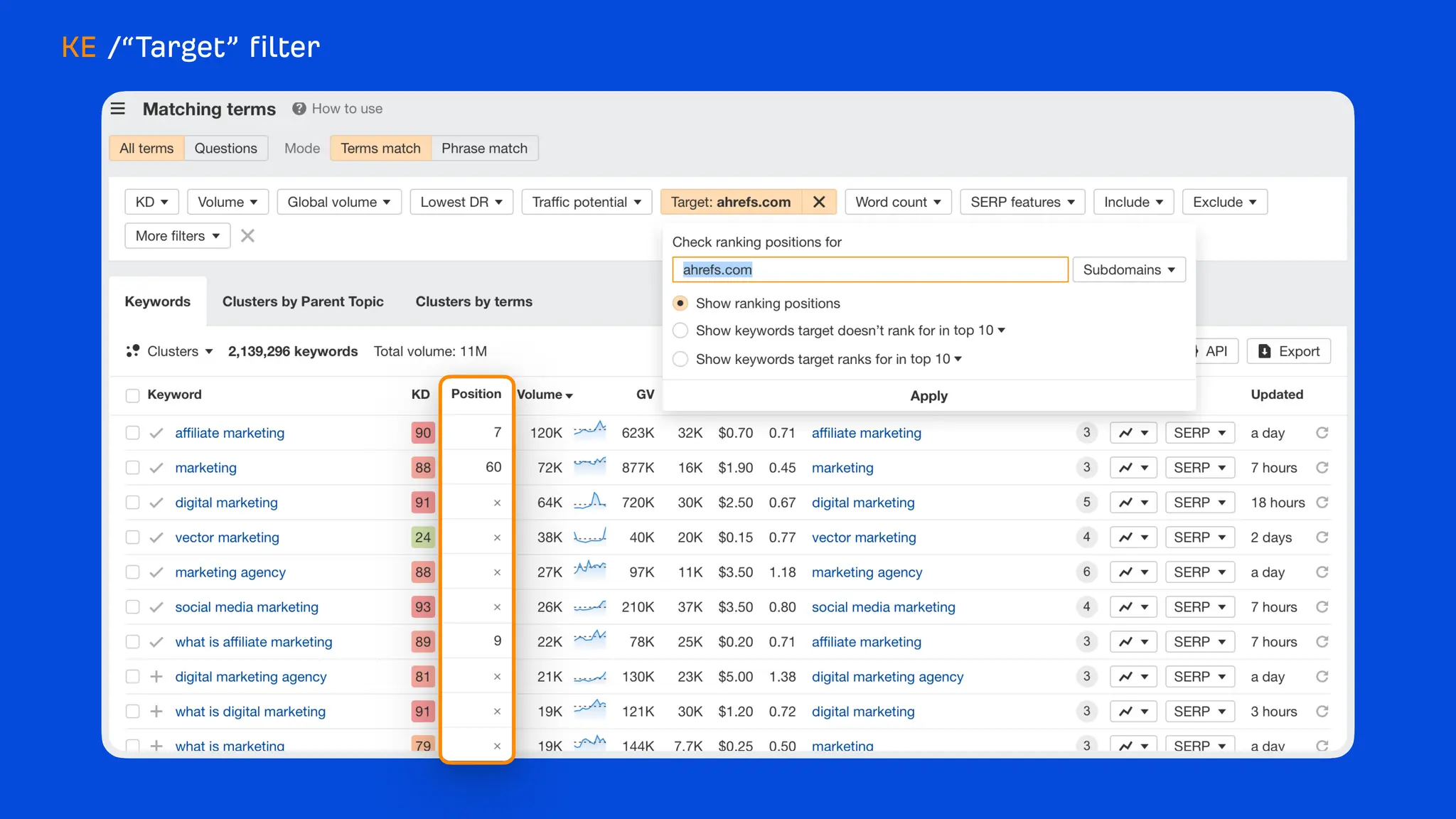Open the trend chart button for digital marketing agency row
Screen dimensions: 1456x819
[x=1134, y=677]
